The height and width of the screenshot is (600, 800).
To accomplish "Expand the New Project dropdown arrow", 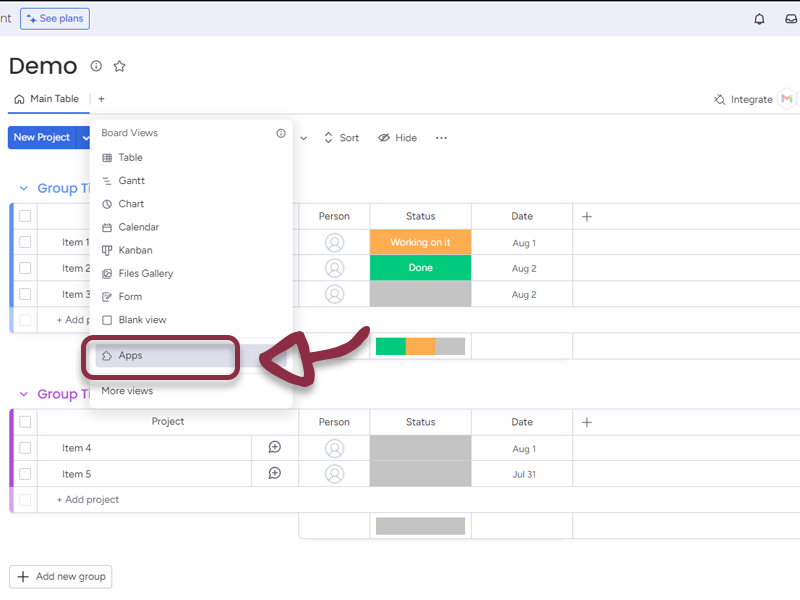I will point(84,138).
